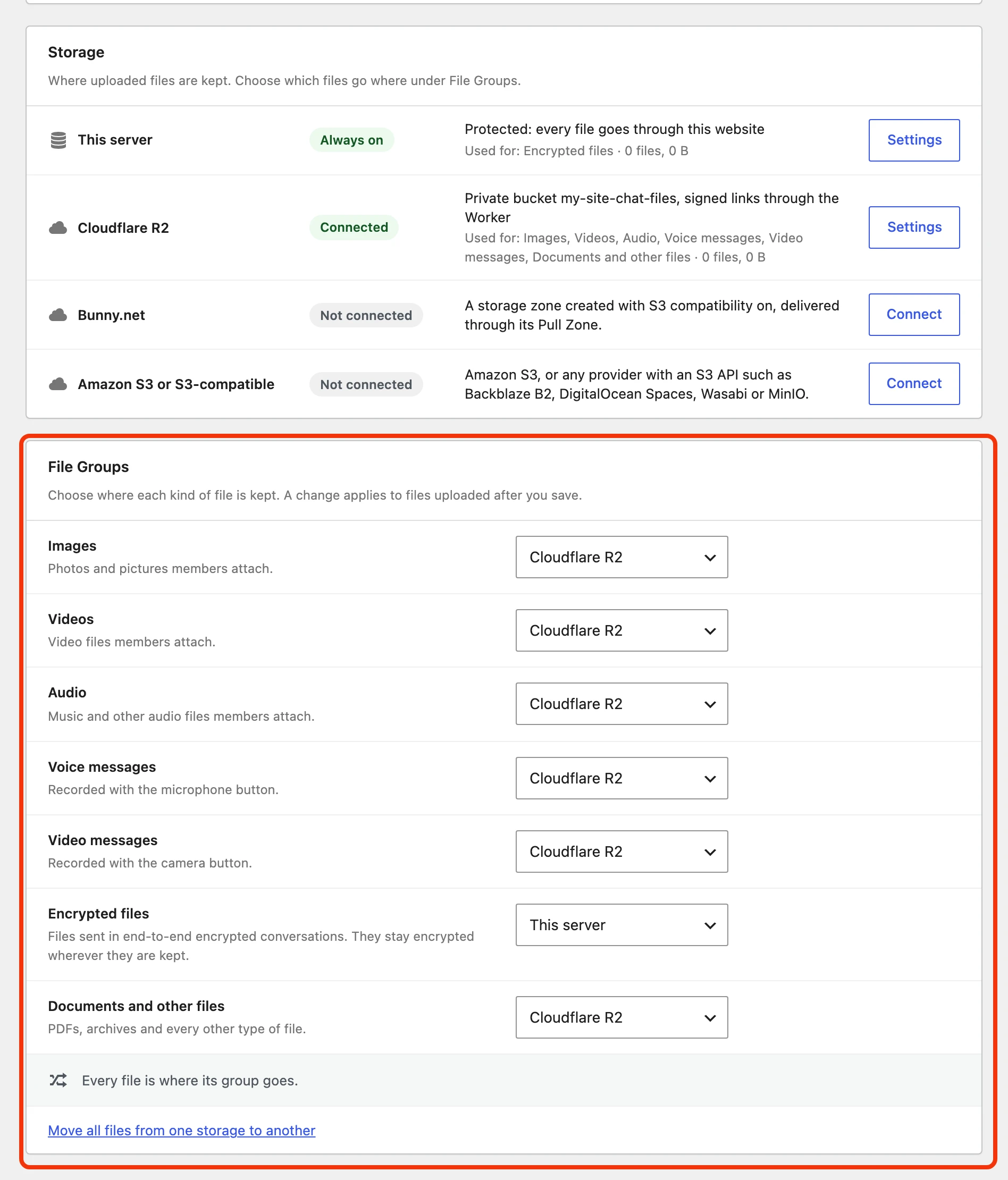
Task: Click the database icon beside This server
Action: (58, 140)
